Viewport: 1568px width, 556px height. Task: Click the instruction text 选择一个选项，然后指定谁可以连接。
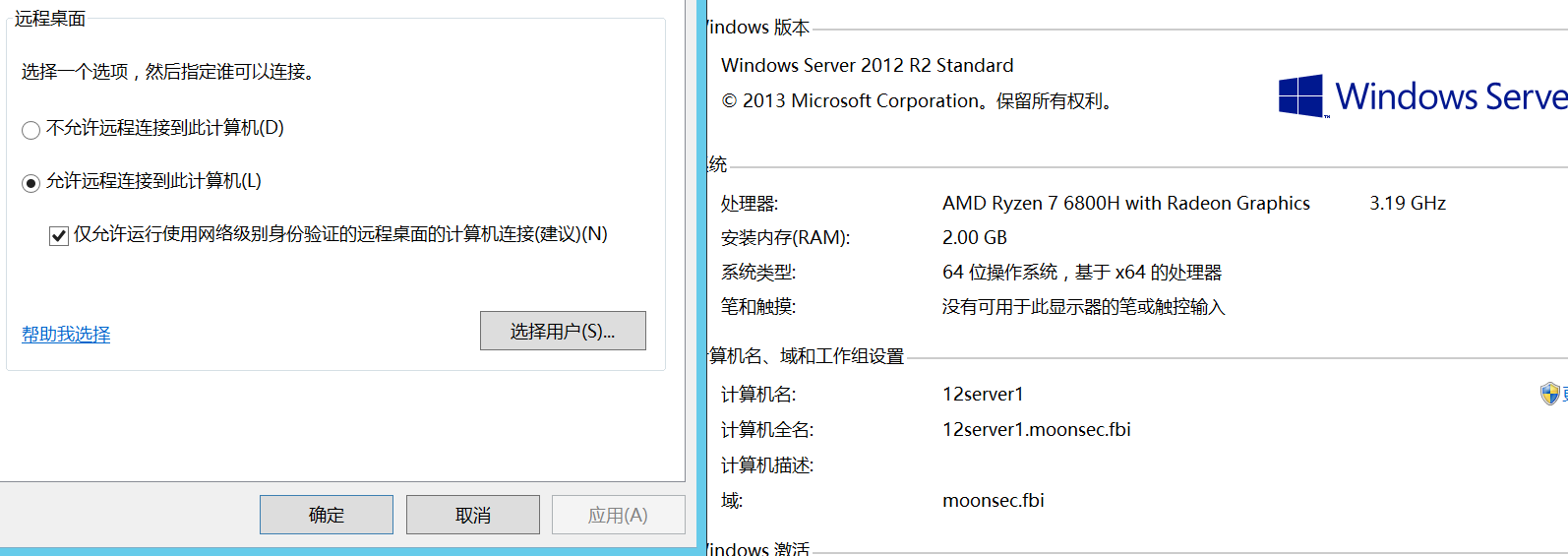tap(168, 72)
